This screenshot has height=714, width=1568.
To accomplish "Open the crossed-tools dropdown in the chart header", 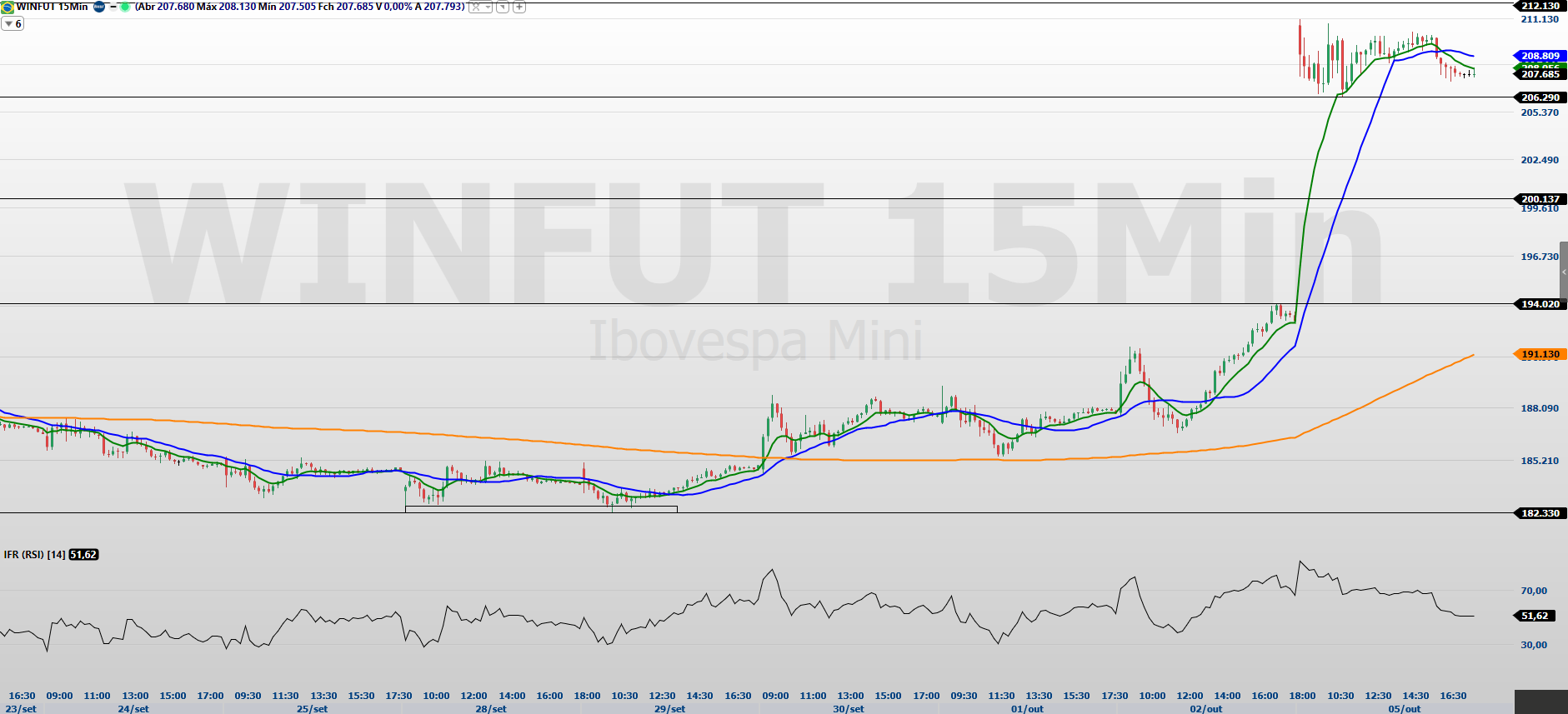I will pyautogui.click(x=480, y=7).
